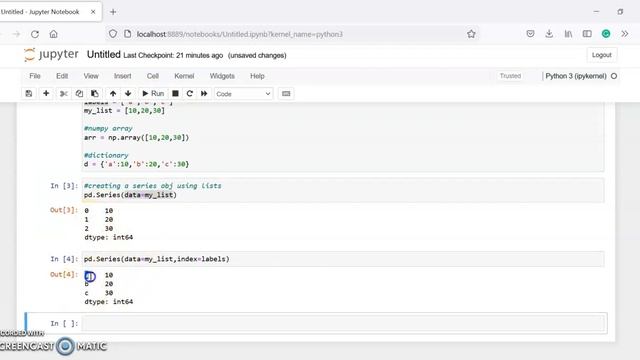Show more browser tools chevron
Viewport: 640px width, 360px height.
(625, 34)
